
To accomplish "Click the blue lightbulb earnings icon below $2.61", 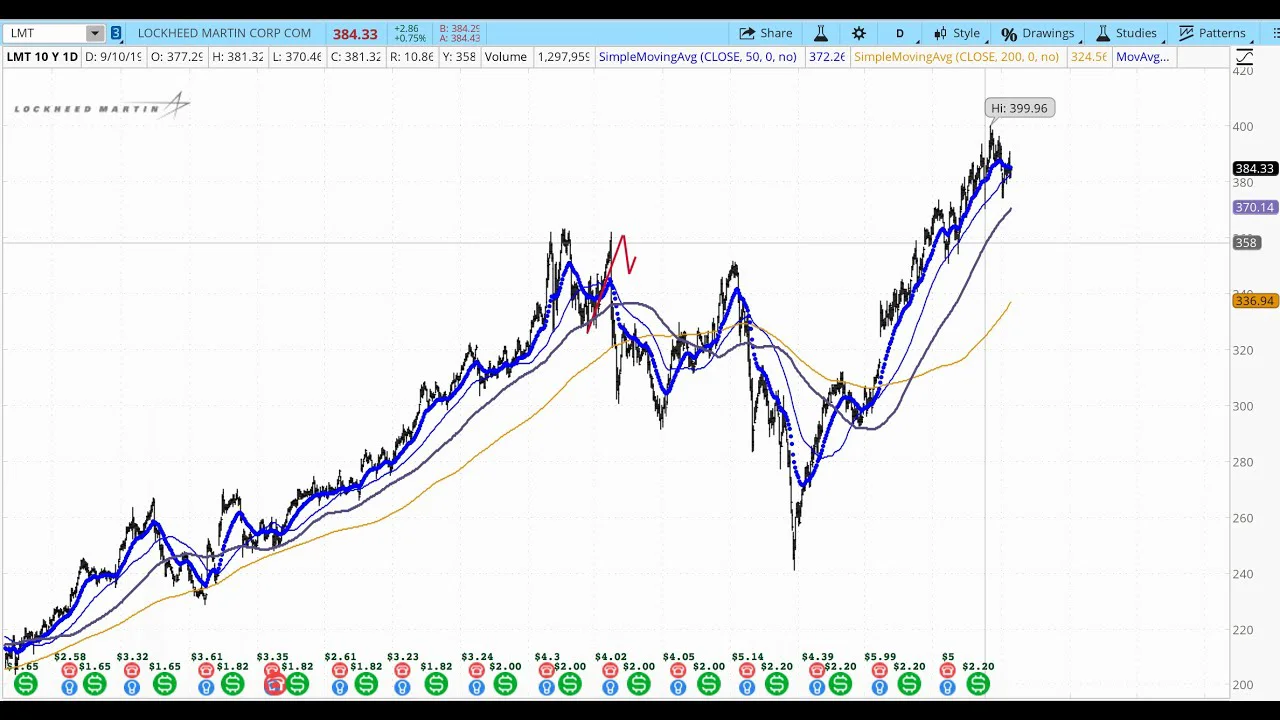I will [x=340, y=687].
